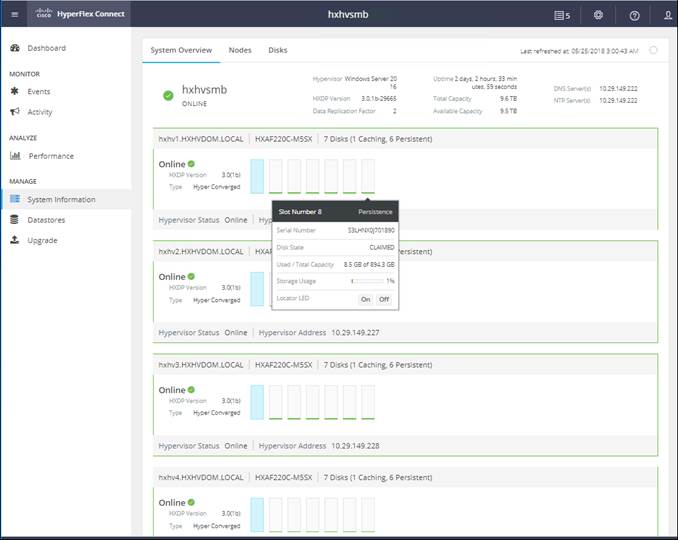Select hxhv1 caching disk slot
678x540 pixels.
257,176
